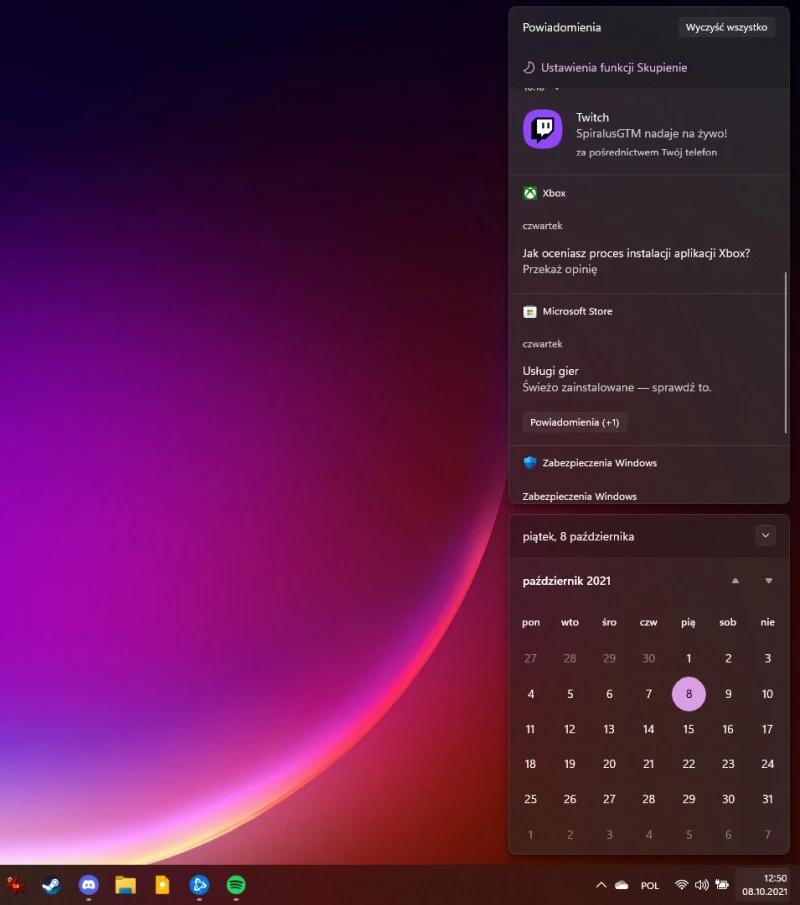
Task: Click the Twitch notification icon
Action: tap(542, 129)
